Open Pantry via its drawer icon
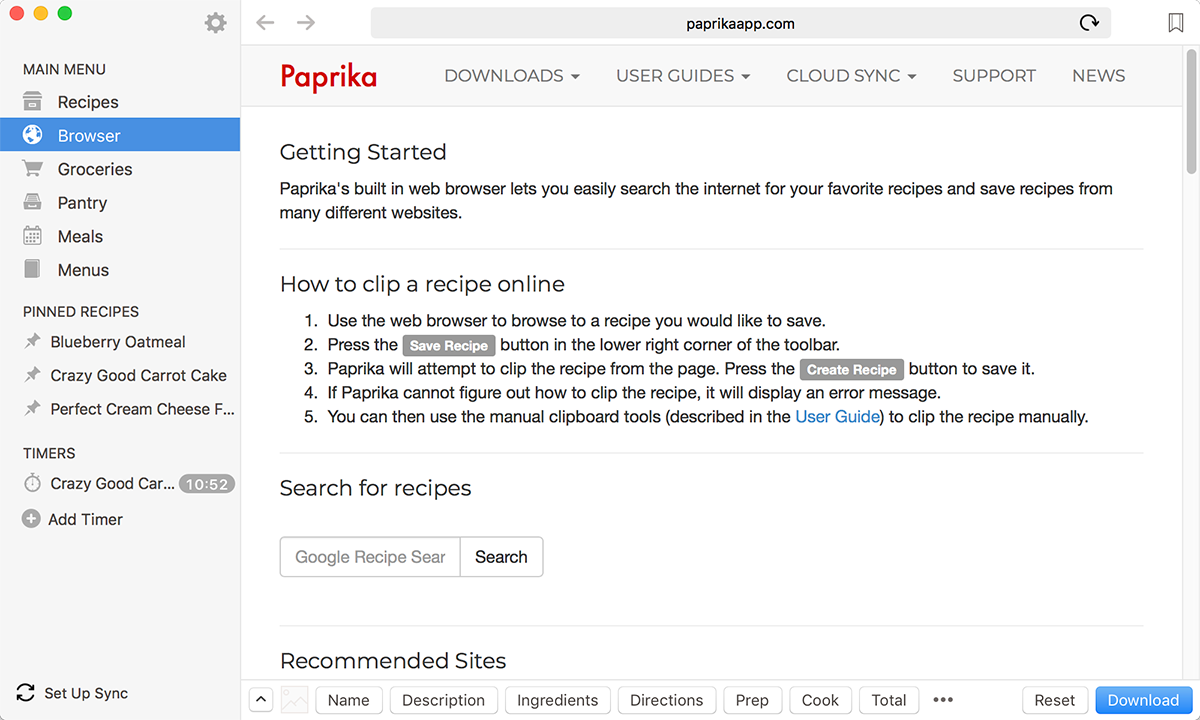This screenshot has height=720, width=1200. click(33, 202)
